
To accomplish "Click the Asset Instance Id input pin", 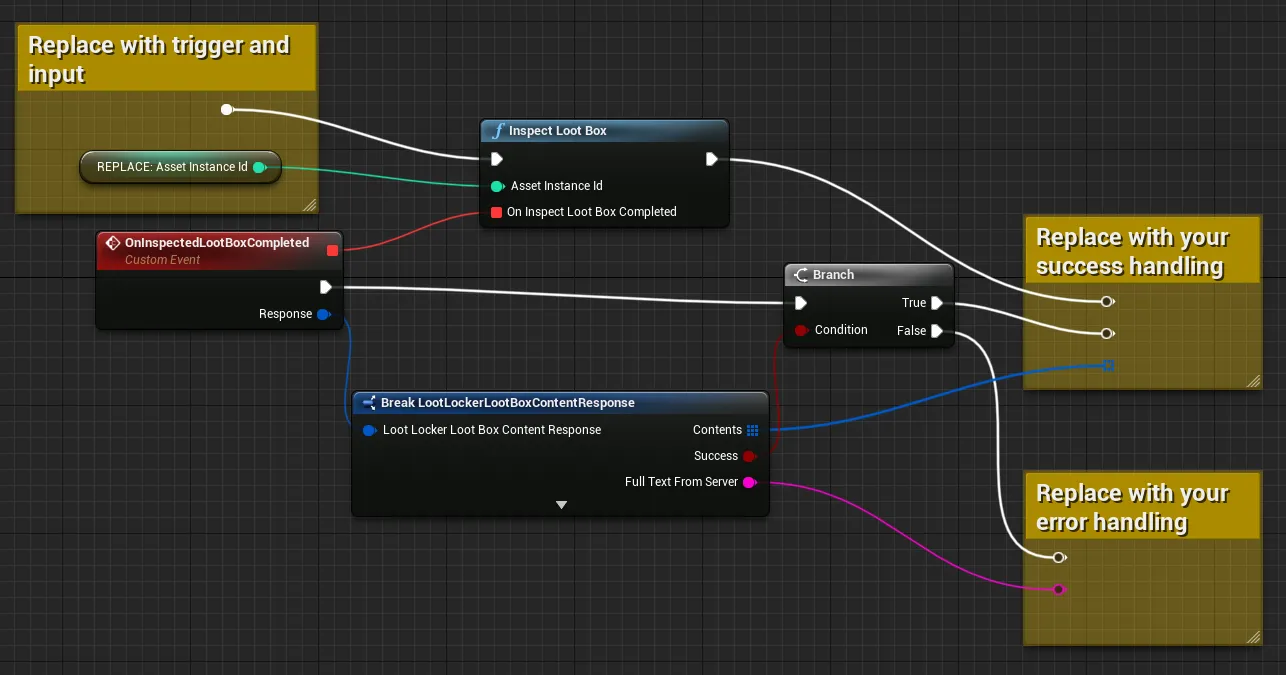I will (497, 186).
